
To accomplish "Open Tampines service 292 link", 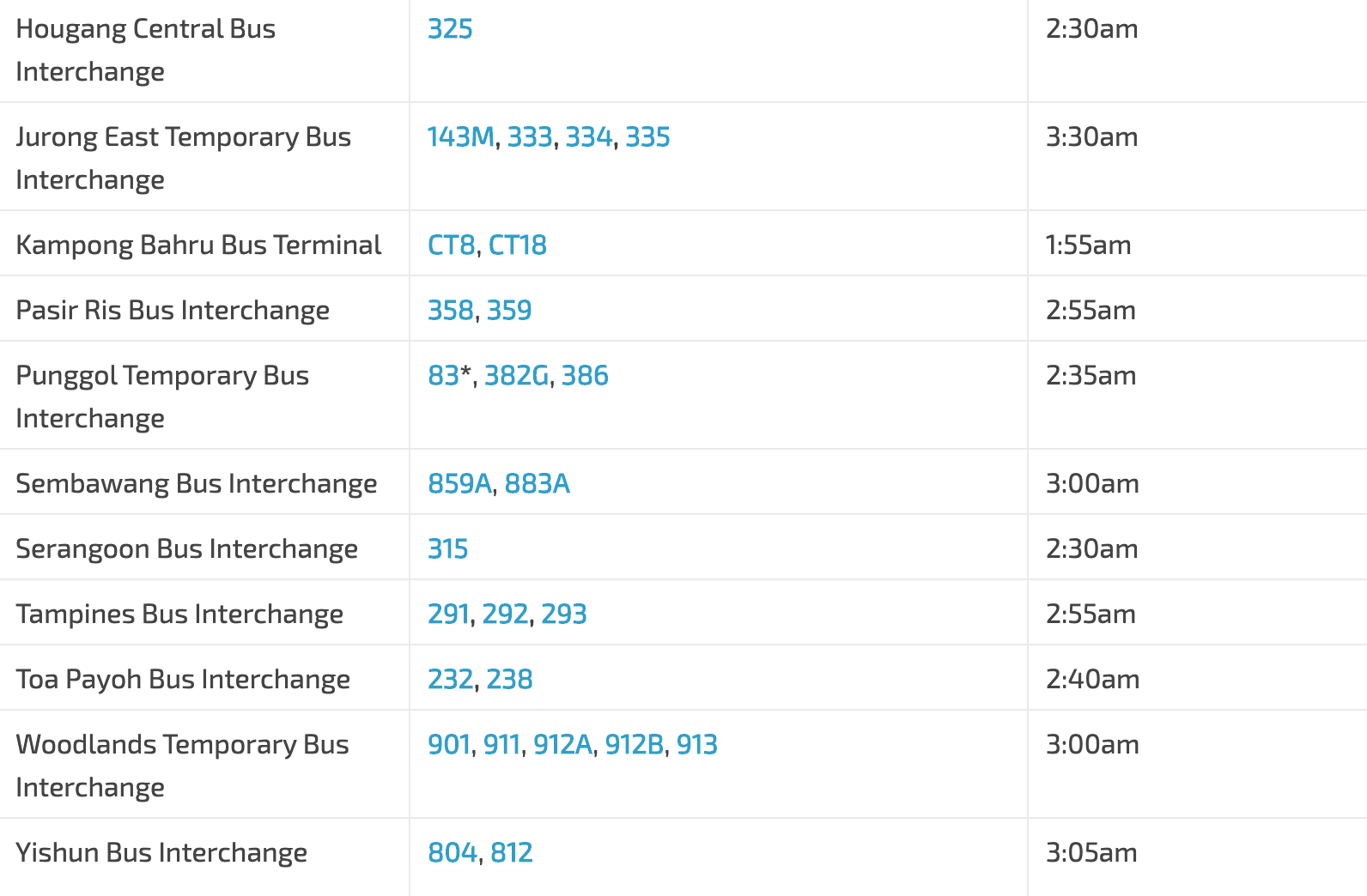I will coord(505,614).
